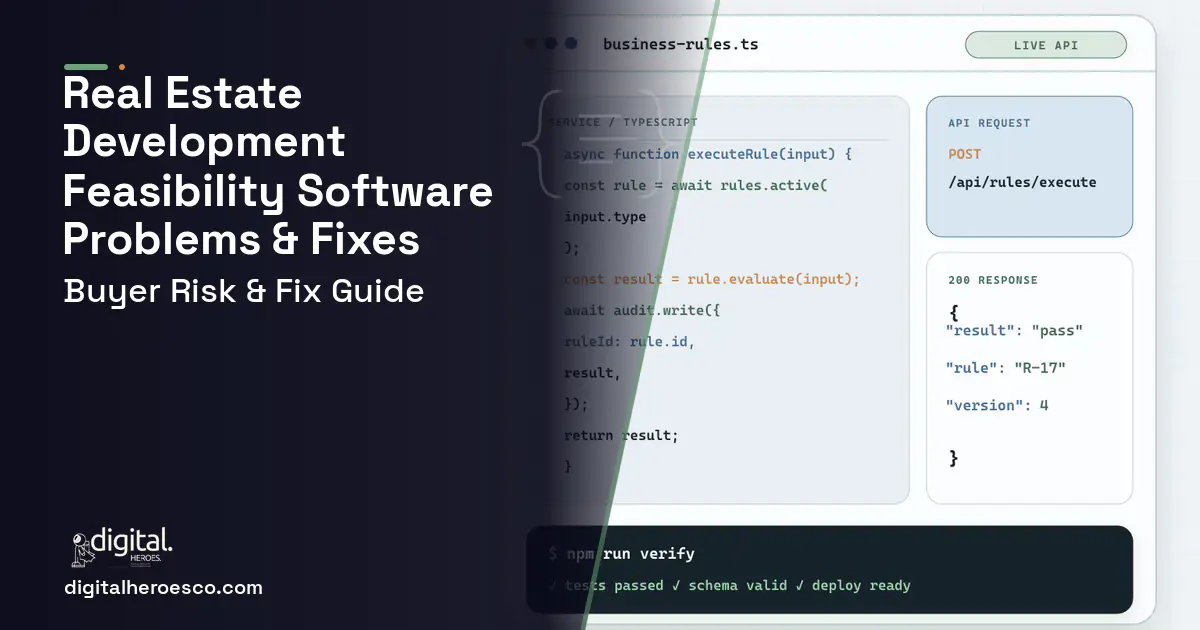Click the await audit.write code line
The image size is (1200, 630).
pyautogui.click(x=642, y=310)
